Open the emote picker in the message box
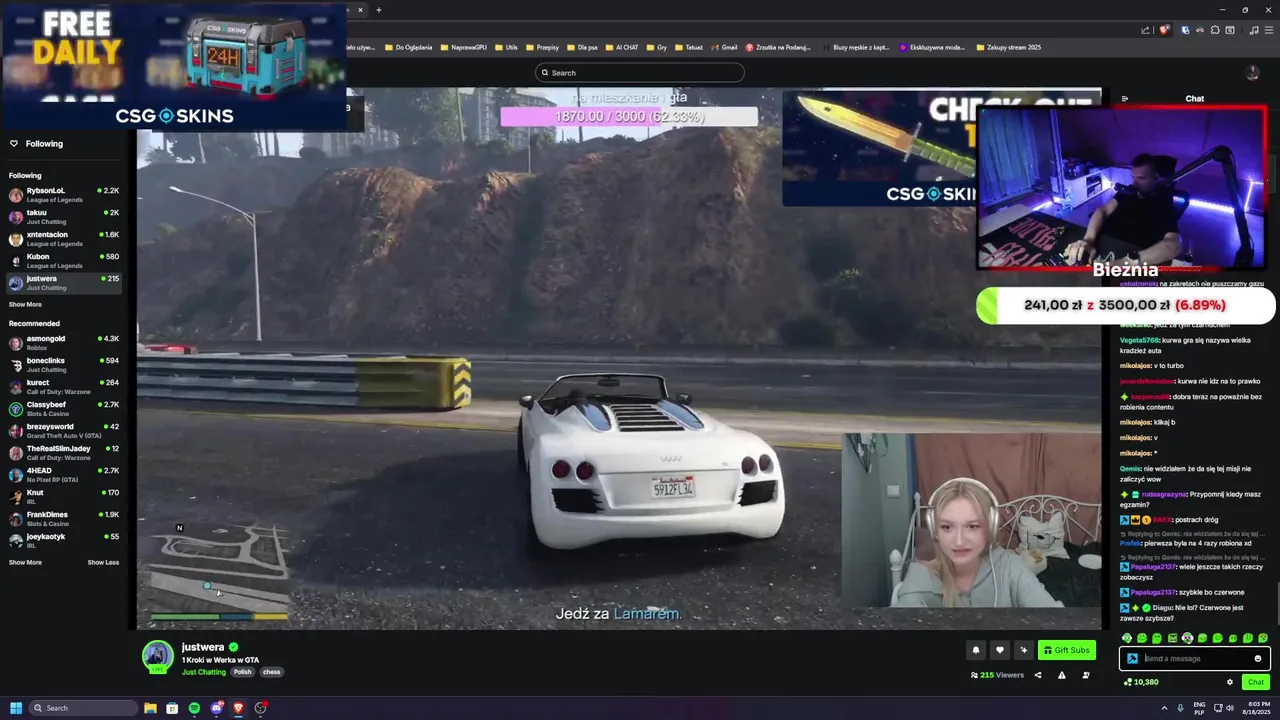 pos(1258,659)
